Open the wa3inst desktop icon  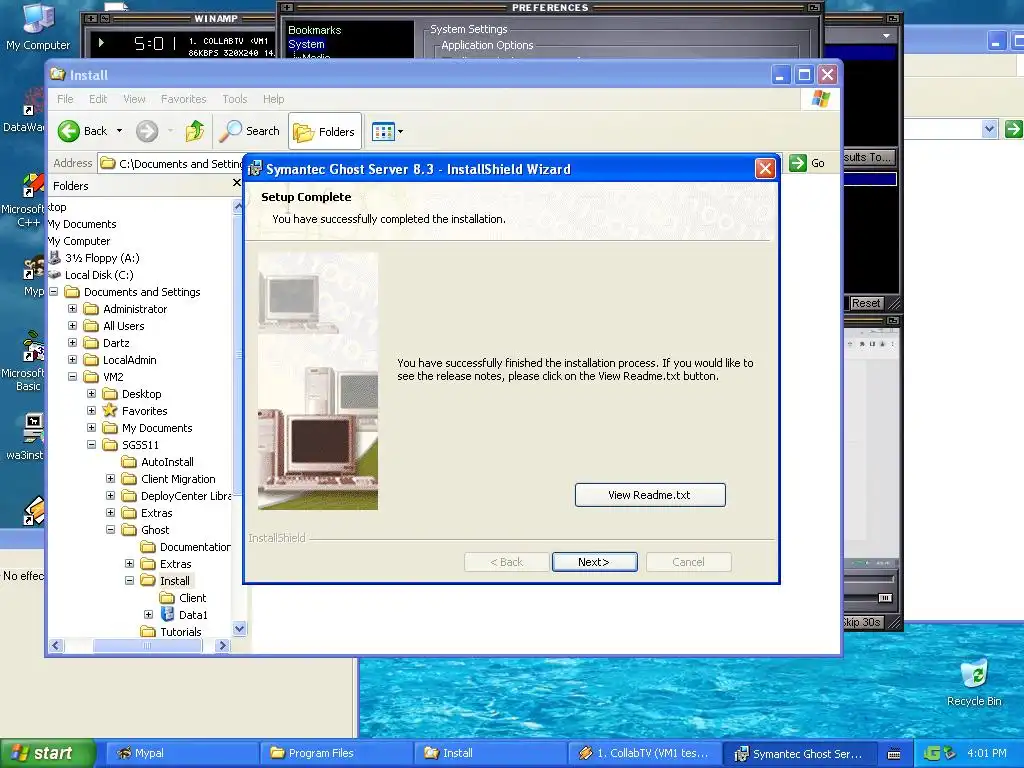tap(24, 437)
